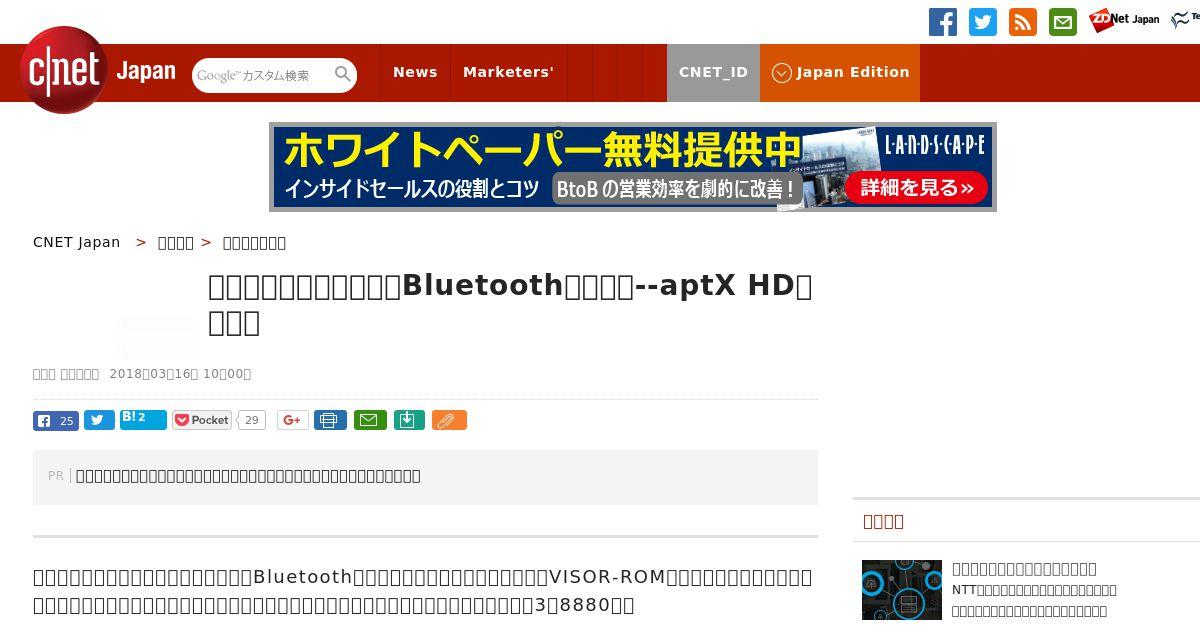The width and height of the screenshot is (1200, 630).
Task: Open the green newsletter mail icon
Action: tap(1063, 22)
